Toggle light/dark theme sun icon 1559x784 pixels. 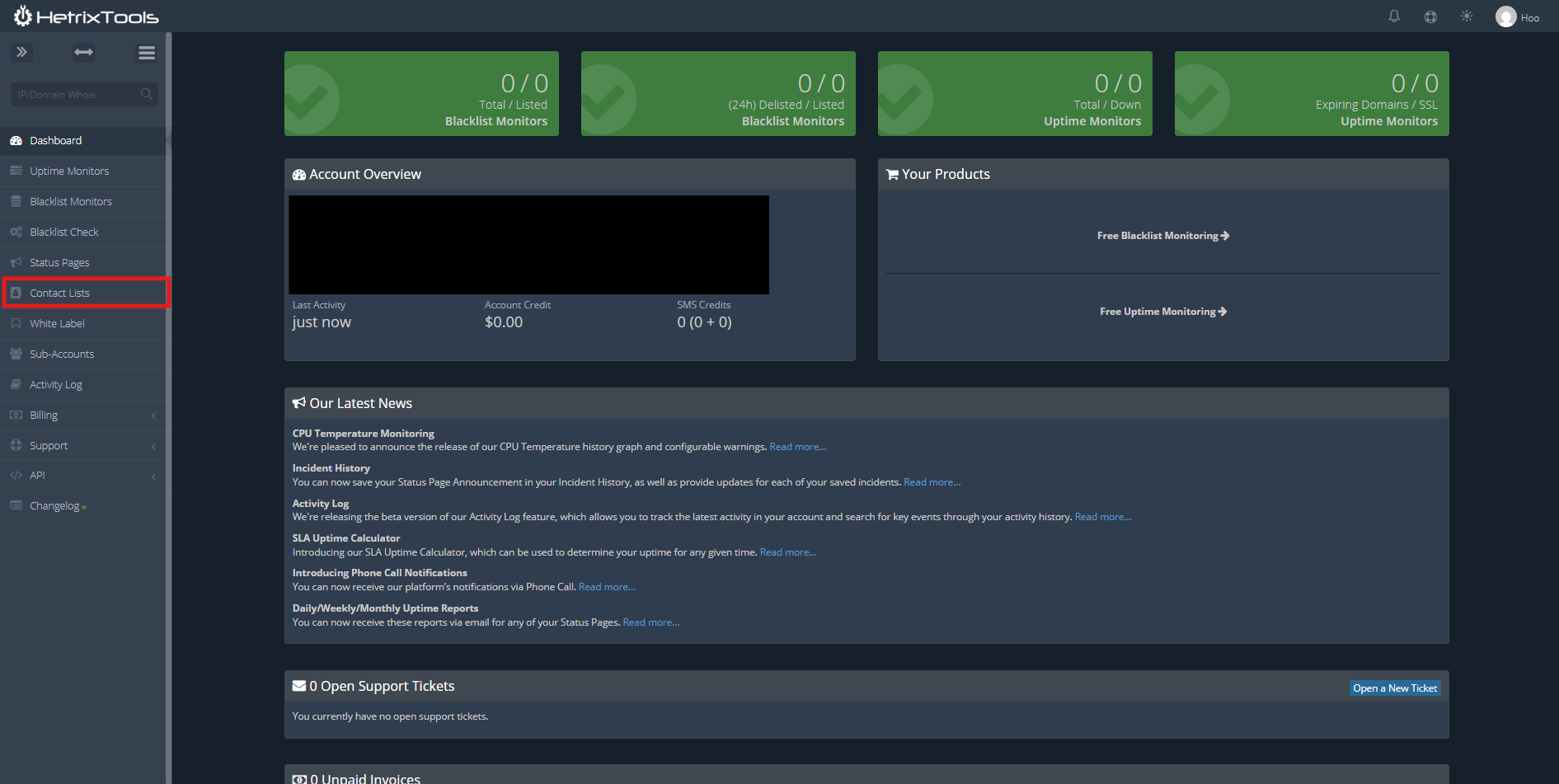pos(1467,16)
